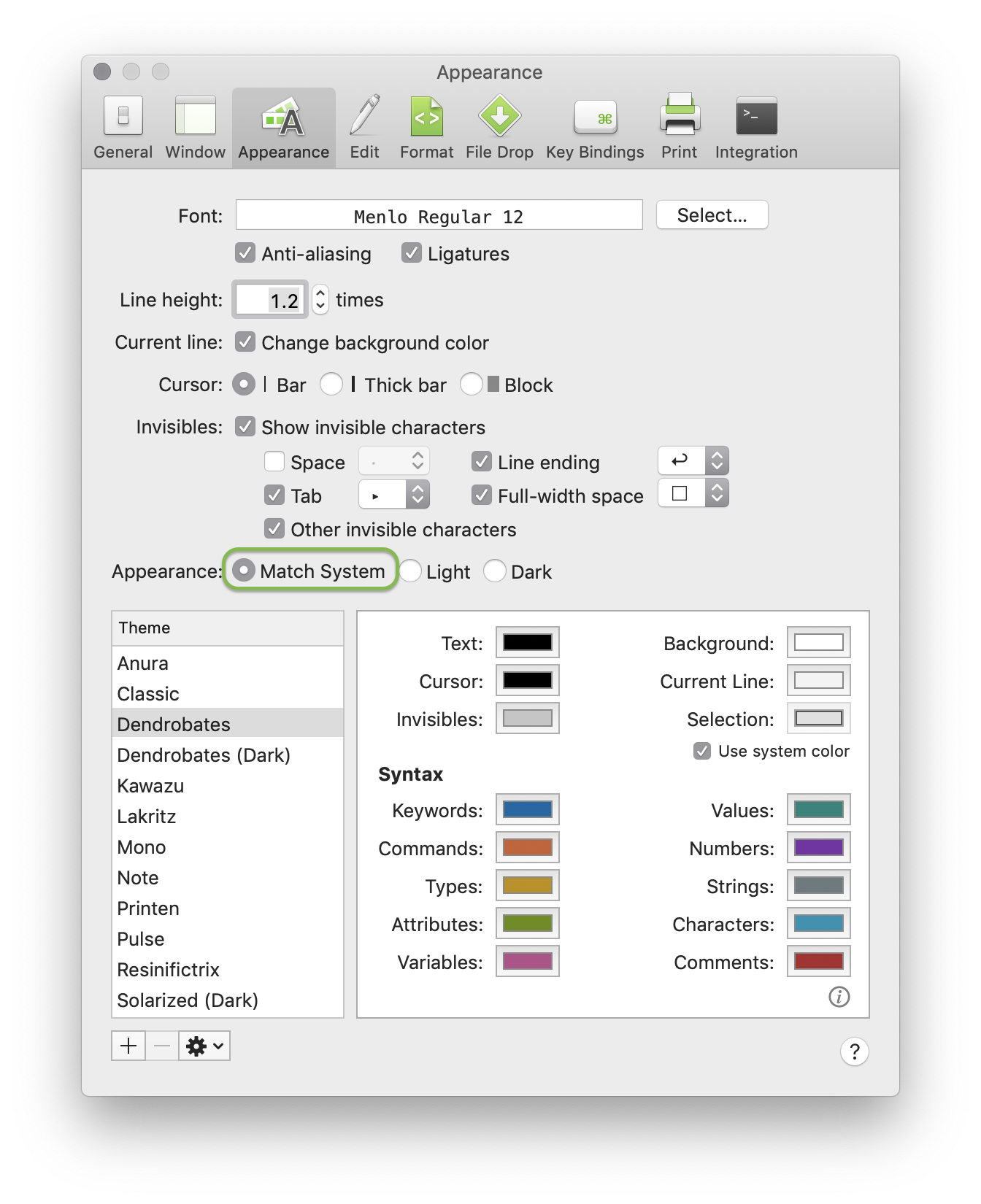Open the Strings syntax color well
Screen dimensions: 981x1204
click(819, 885)
